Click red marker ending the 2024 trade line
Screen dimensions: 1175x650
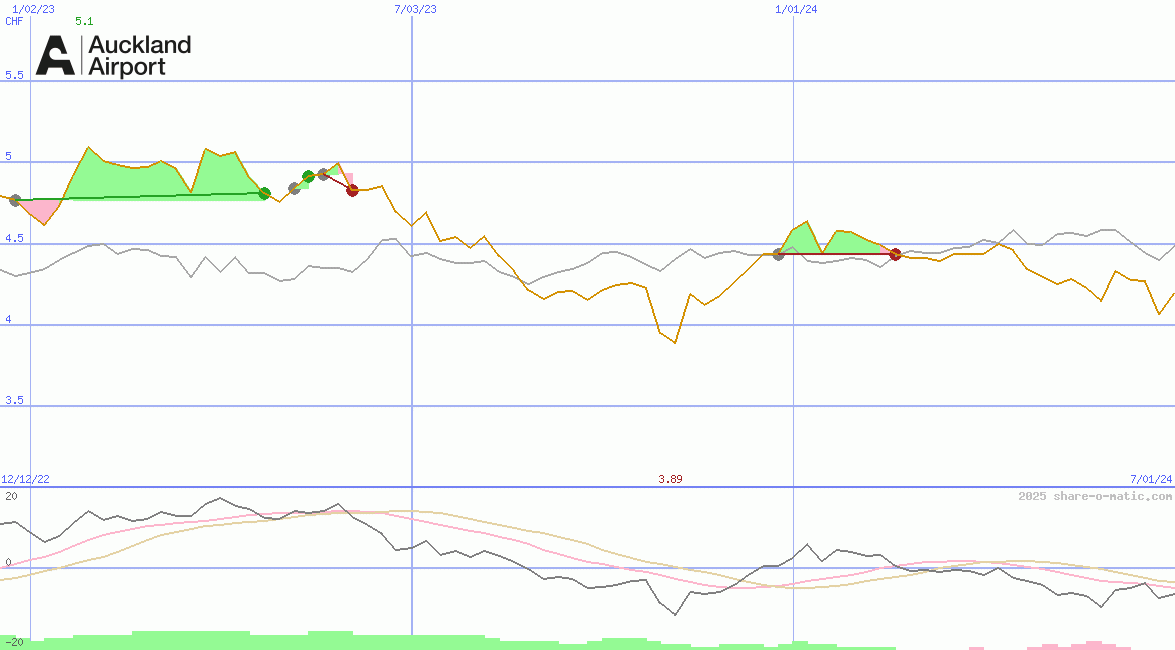click(x=895, y=254)
